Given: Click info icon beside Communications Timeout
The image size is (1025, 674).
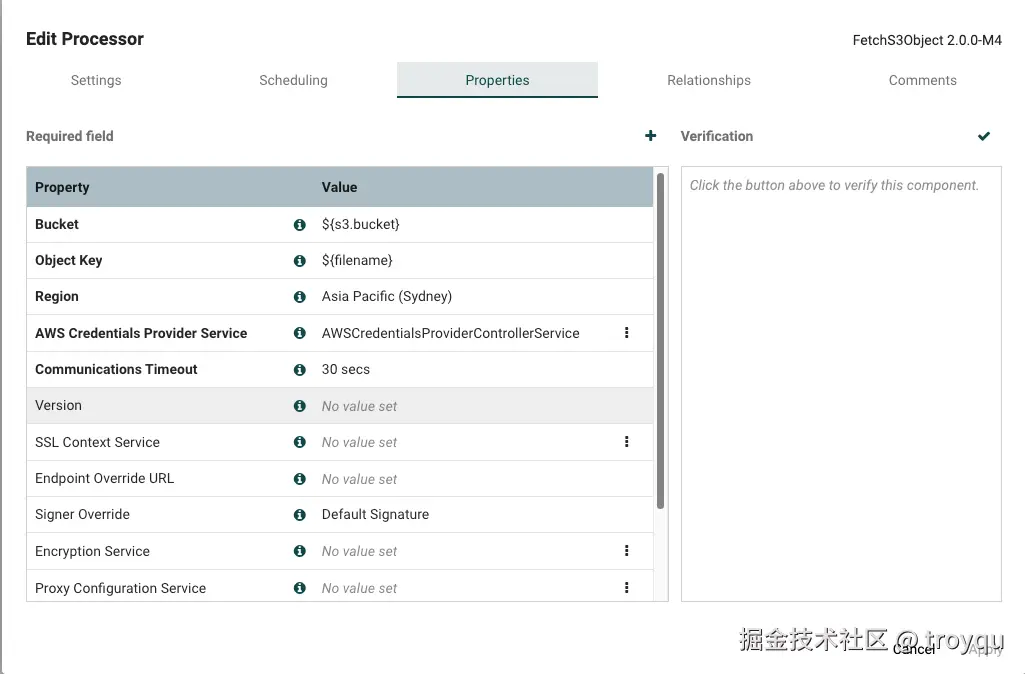Looking at the screenshot, I should pyautogui.click(x=299, y=370).
